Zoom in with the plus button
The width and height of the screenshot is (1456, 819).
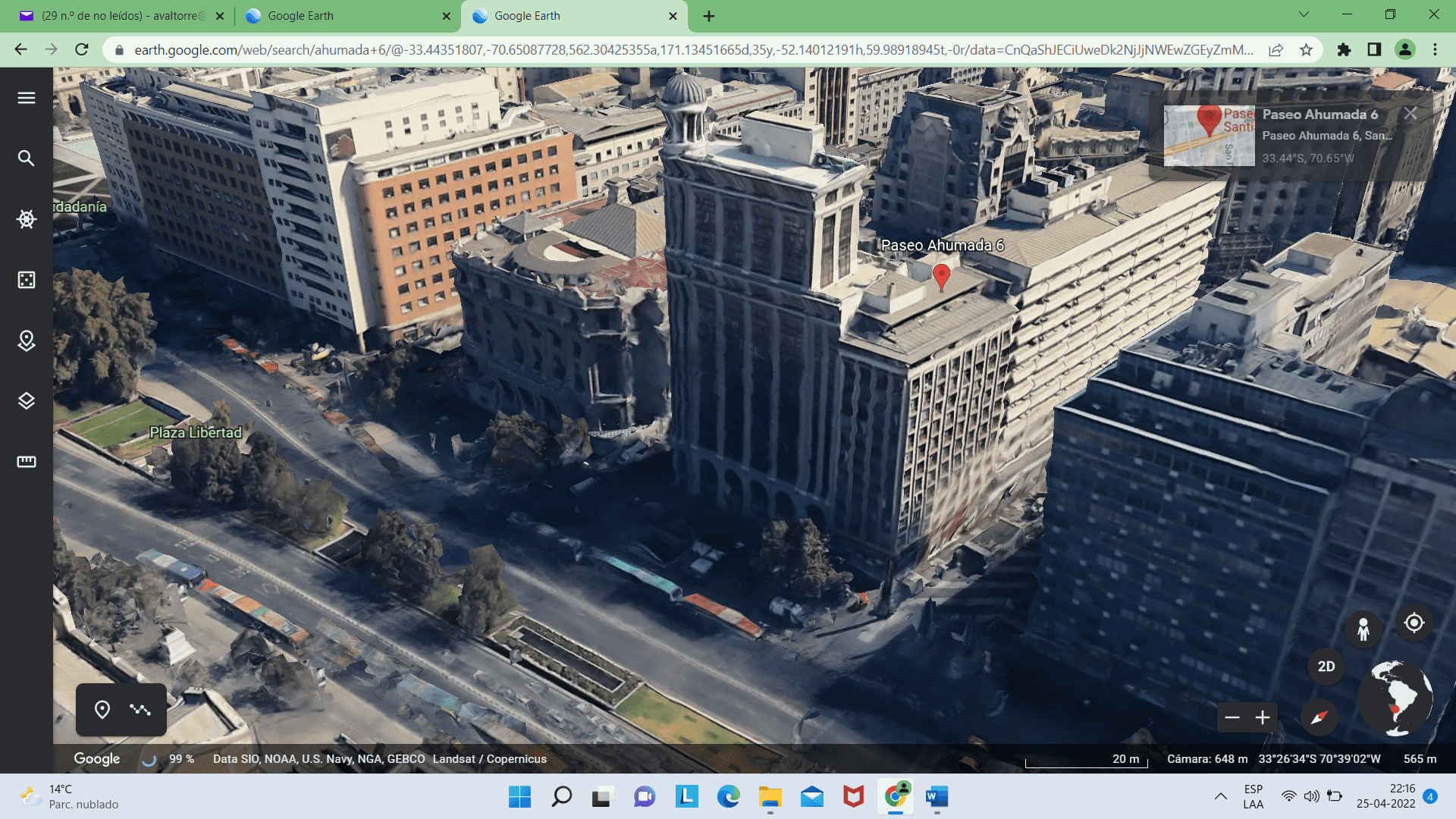[x=1263, y=717]
